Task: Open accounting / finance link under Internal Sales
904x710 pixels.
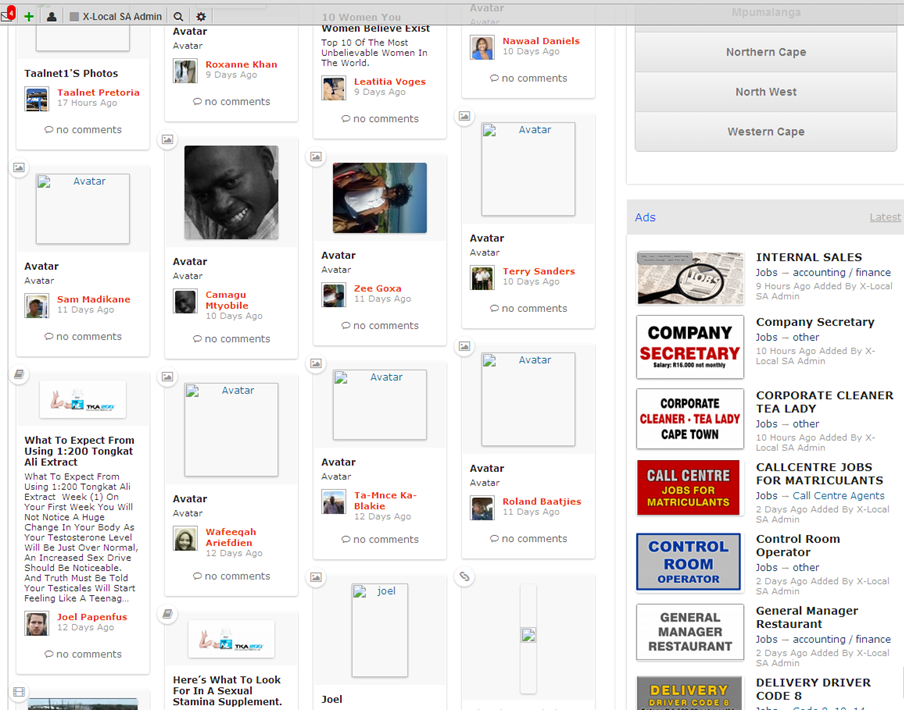Action: [842, 273]
